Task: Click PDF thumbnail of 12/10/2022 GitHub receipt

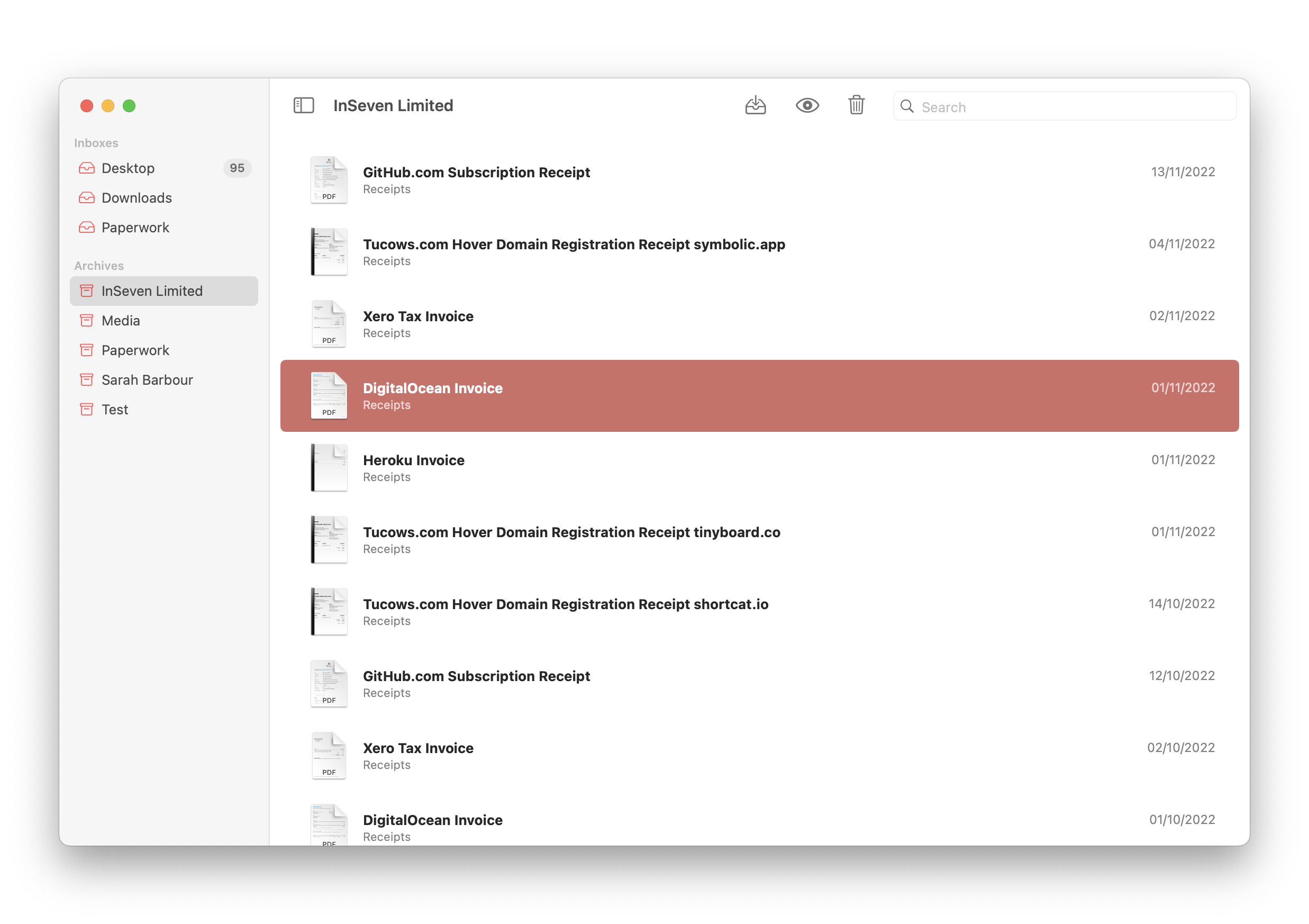Action: pos(329,684)
